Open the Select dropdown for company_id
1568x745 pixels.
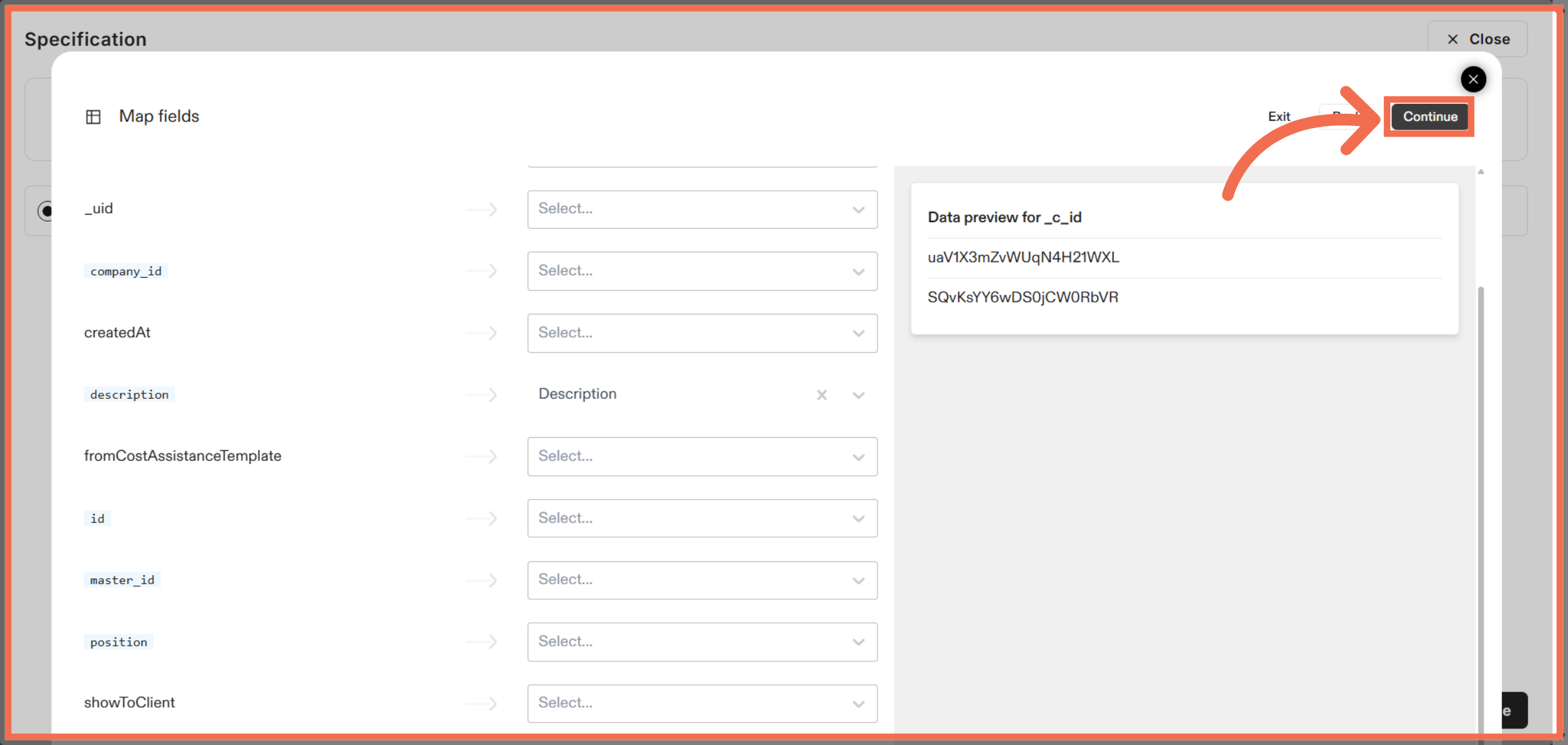[702, 271]
